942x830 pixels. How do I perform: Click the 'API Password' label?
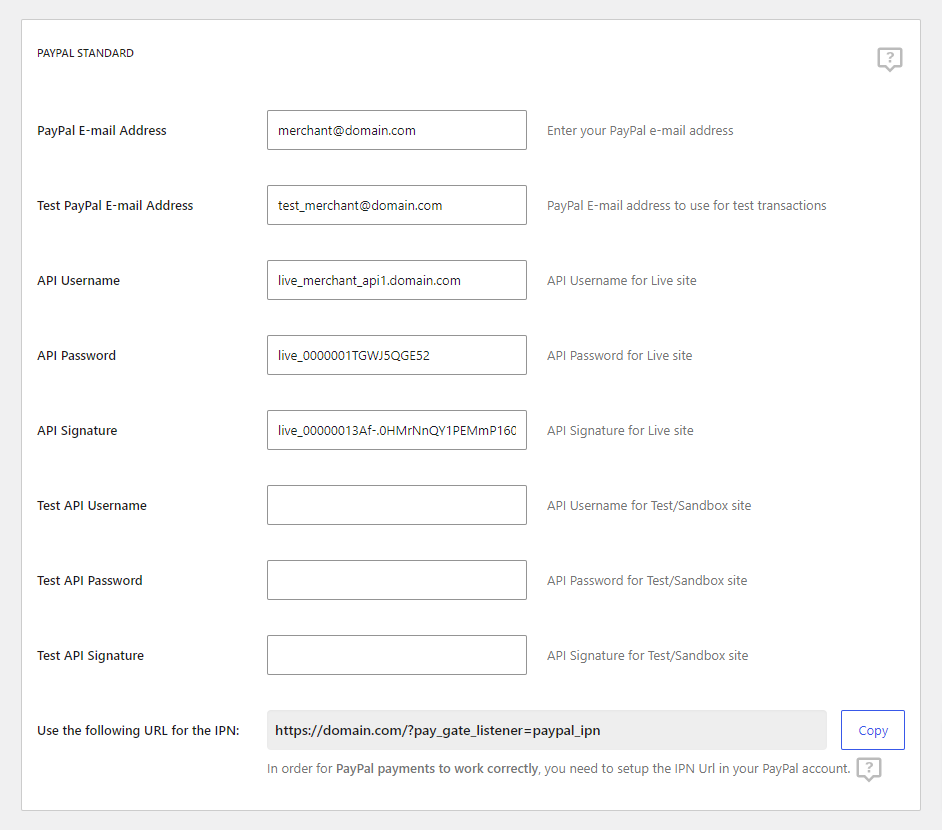[x=76, y=356]
